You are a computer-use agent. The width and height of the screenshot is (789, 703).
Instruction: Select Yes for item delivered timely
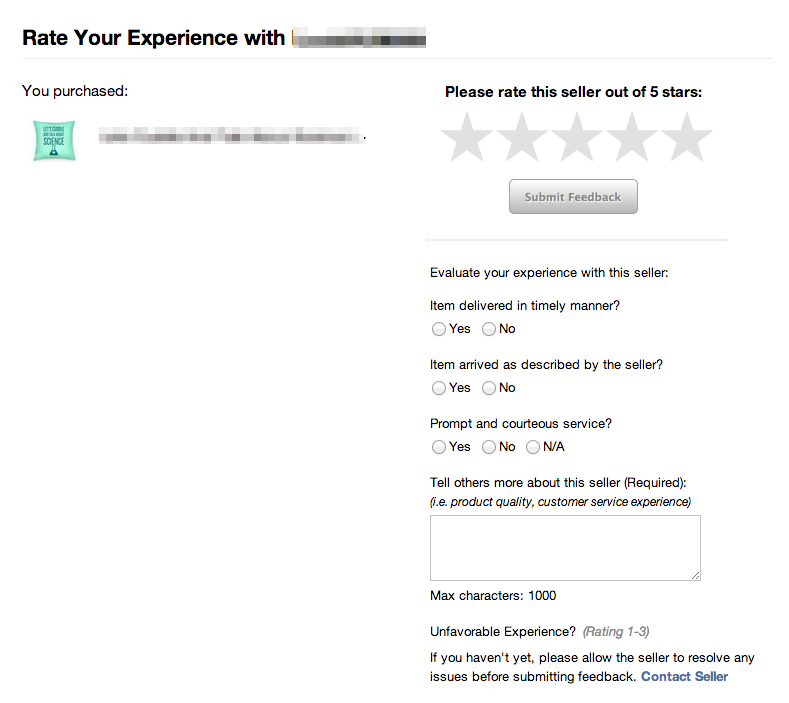(x=439, y=329)
